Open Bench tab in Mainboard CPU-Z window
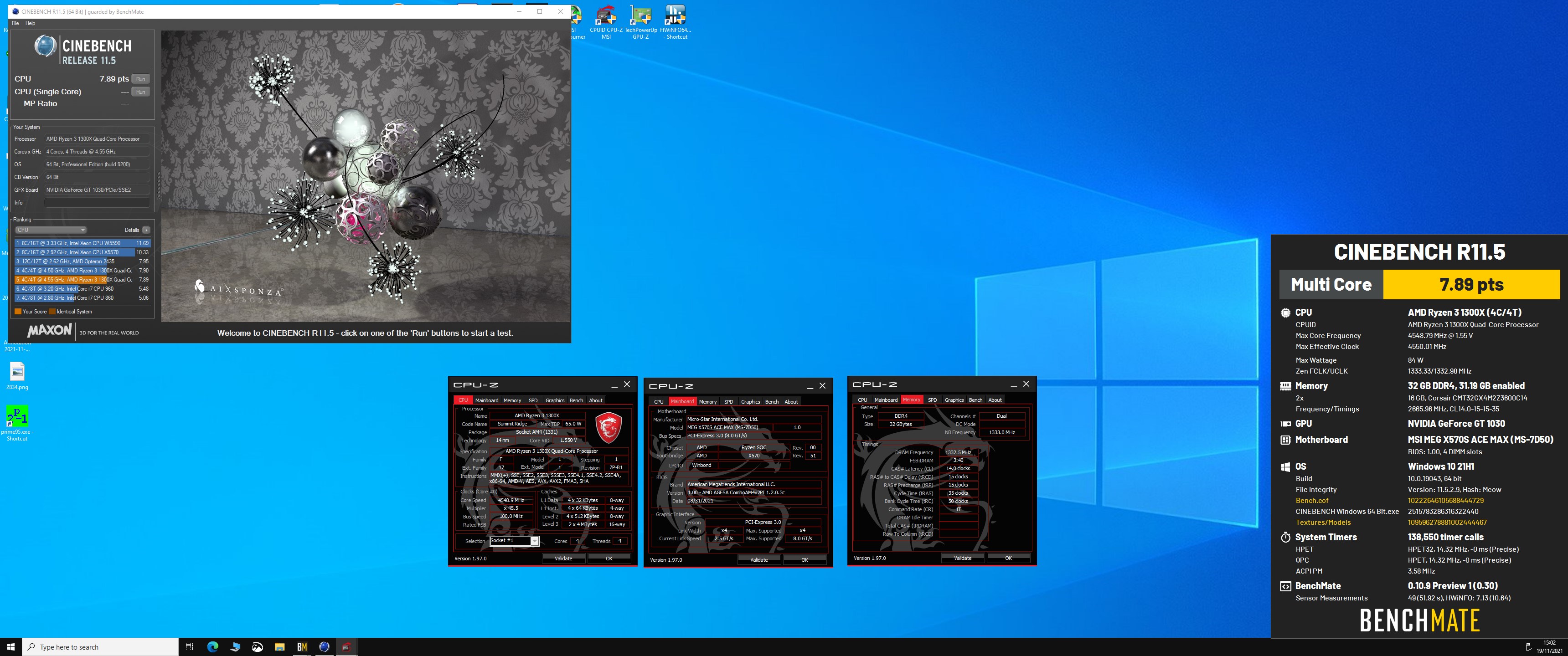Screen dimensions: 1568x656 click(x=772, y=402)
